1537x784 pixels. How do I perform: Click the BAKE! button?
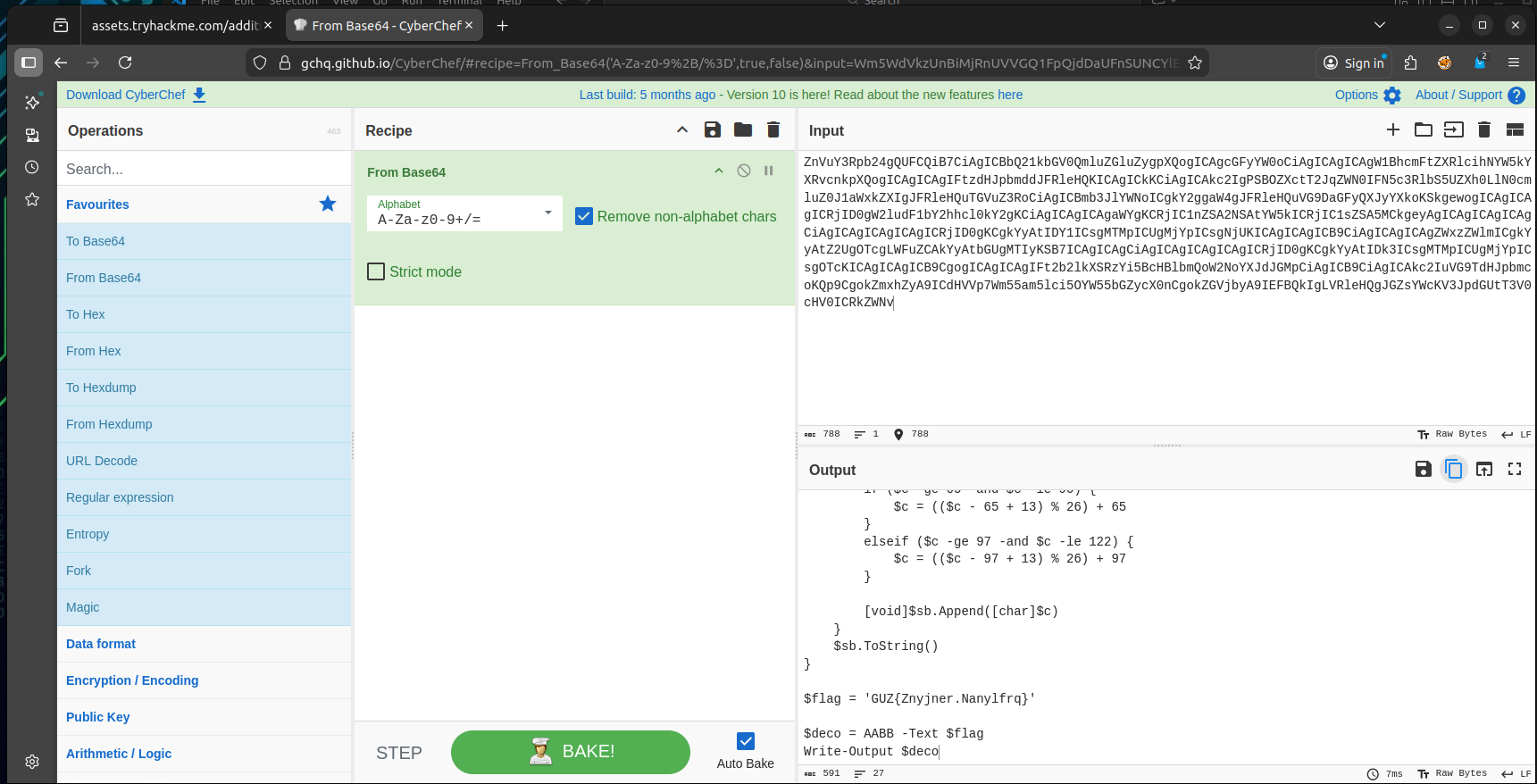coord(571,752)
